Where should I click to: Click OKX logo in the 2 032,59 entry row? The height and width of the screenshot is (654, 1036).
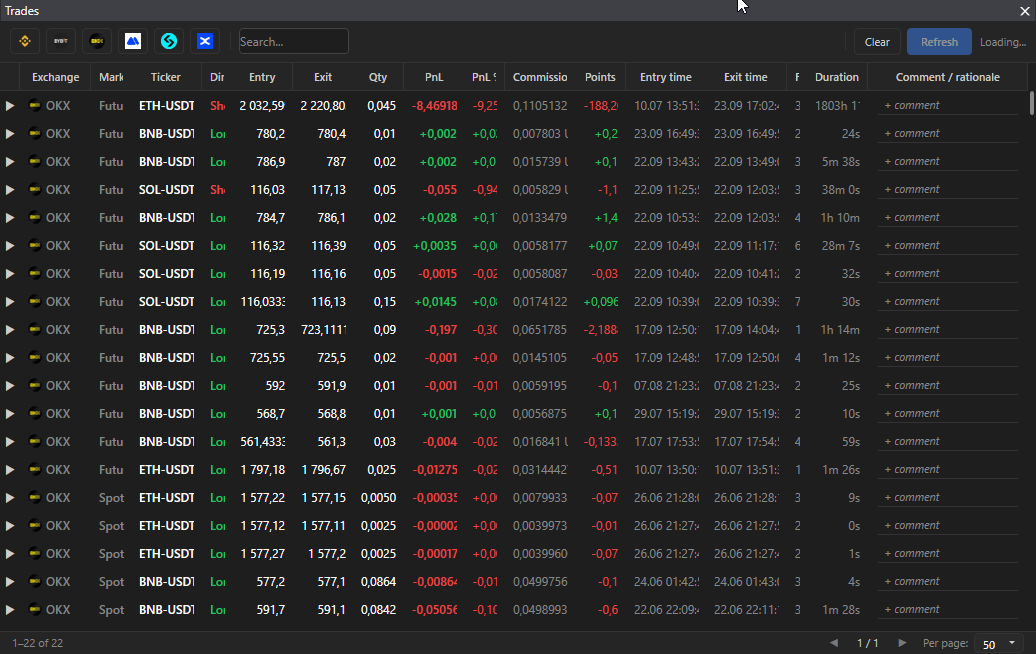pyautogui.click(x=35, y=105)
